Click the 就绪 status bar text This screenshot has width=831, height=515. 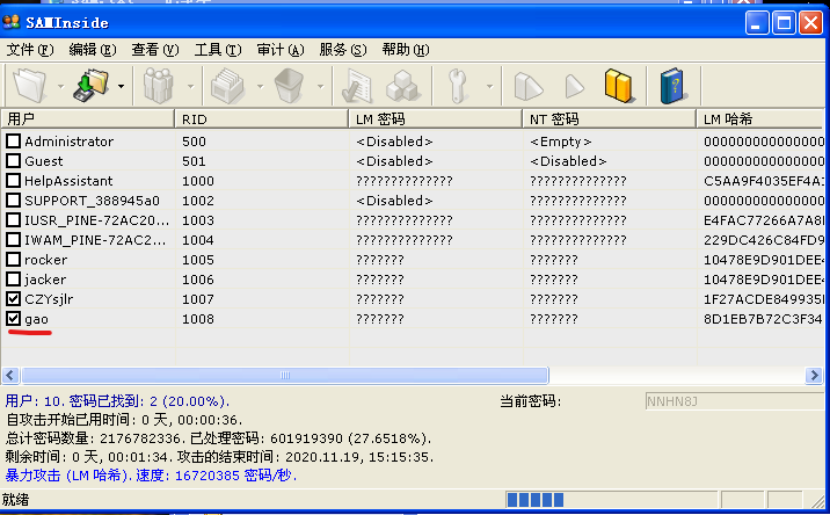tap(15, 499)
